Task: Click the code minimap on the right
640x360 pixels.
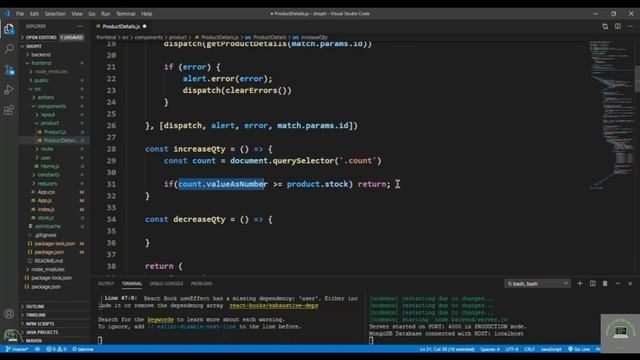Action: (611, 114)
